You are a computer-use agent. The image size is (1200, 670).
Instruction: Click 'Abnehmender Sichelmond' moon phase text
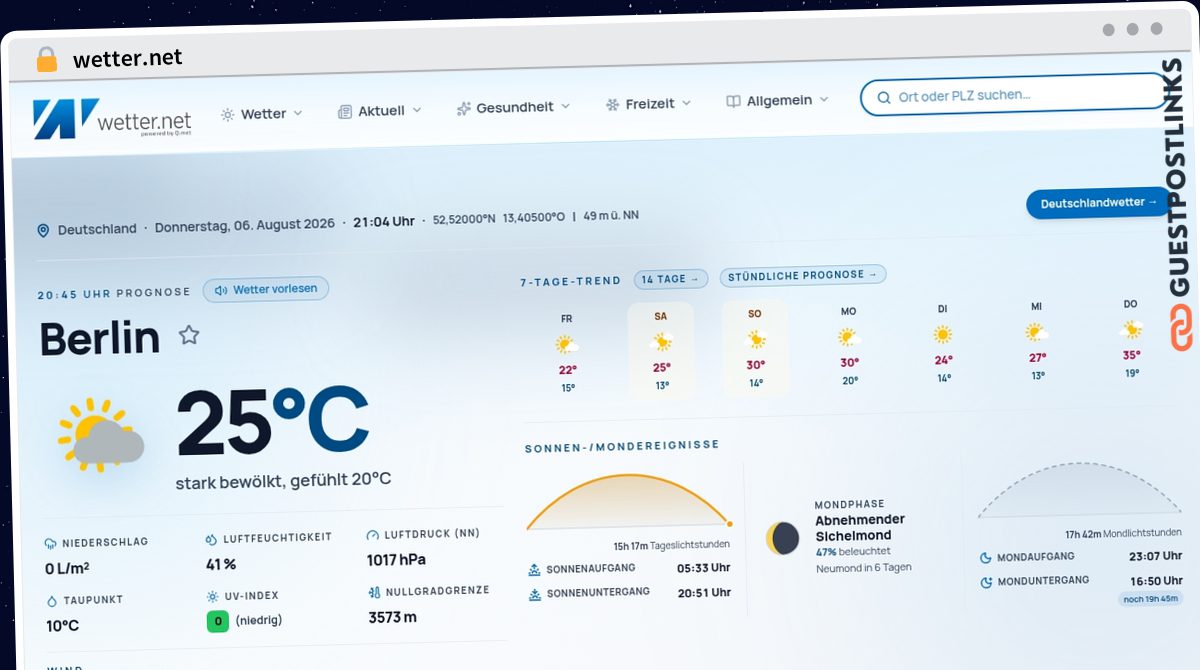[860, 527]
